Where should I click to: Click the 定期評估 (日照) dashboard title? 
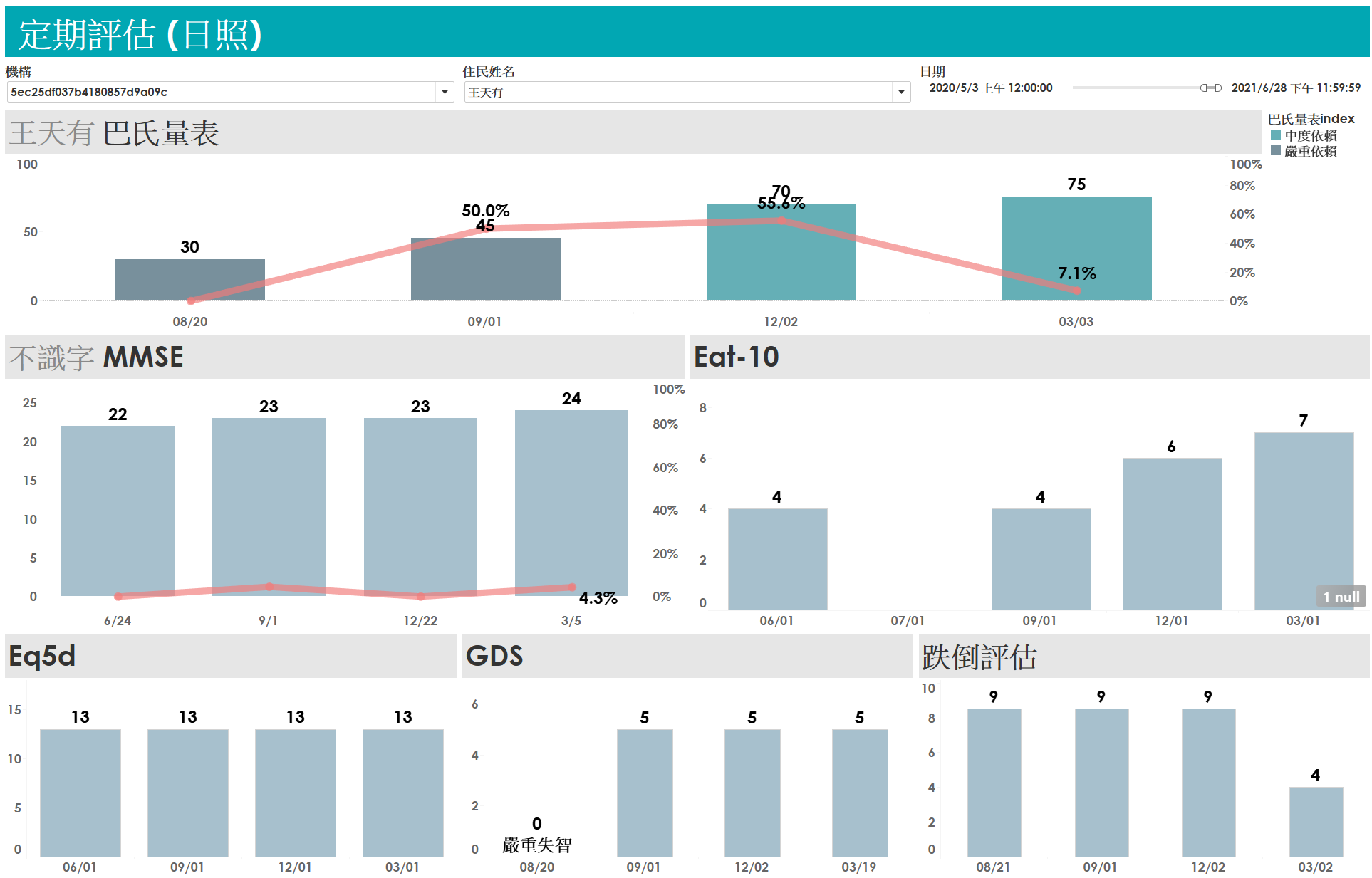140,34
